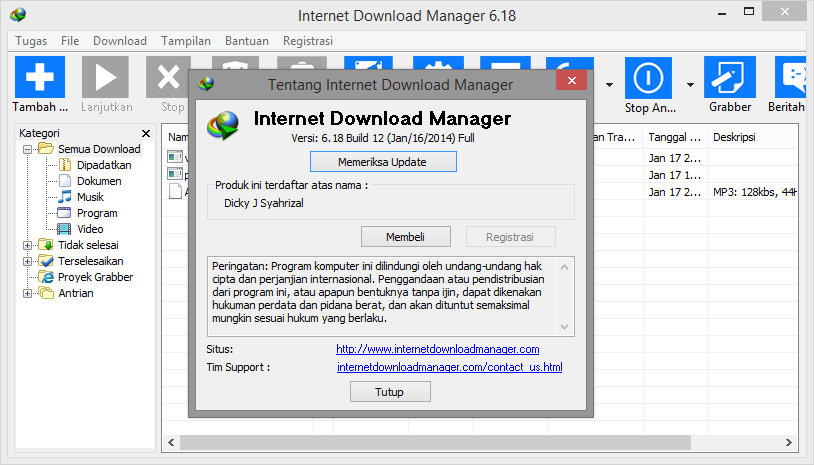Click the Video film strip icon

coord(64,229)
